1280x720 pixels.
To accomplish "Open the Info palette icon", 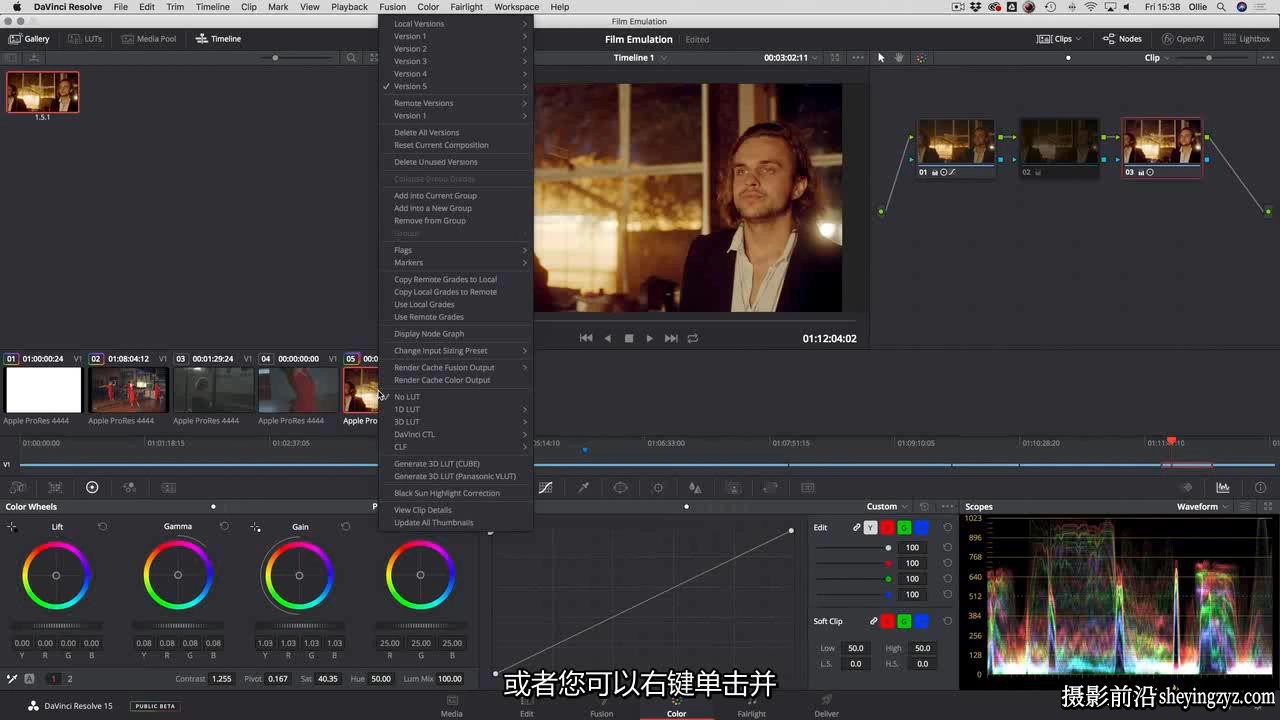I will click(1260, 488).
